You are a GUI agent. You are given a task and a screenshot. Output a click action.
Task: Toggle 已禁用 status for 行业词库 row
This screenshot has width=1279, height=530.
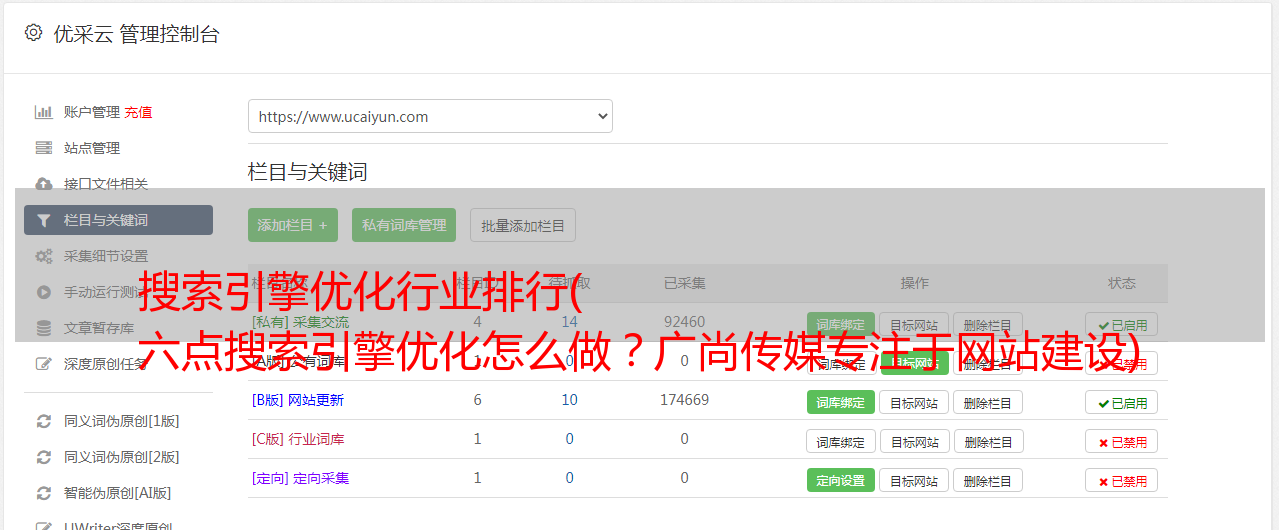coord(1121,442)
